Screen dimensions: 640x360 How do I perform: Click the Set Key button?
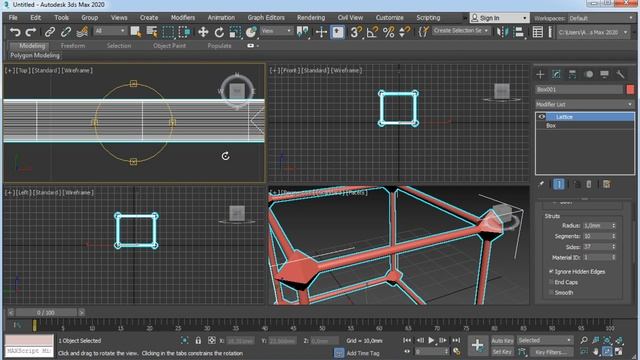[x=502, y=351]
